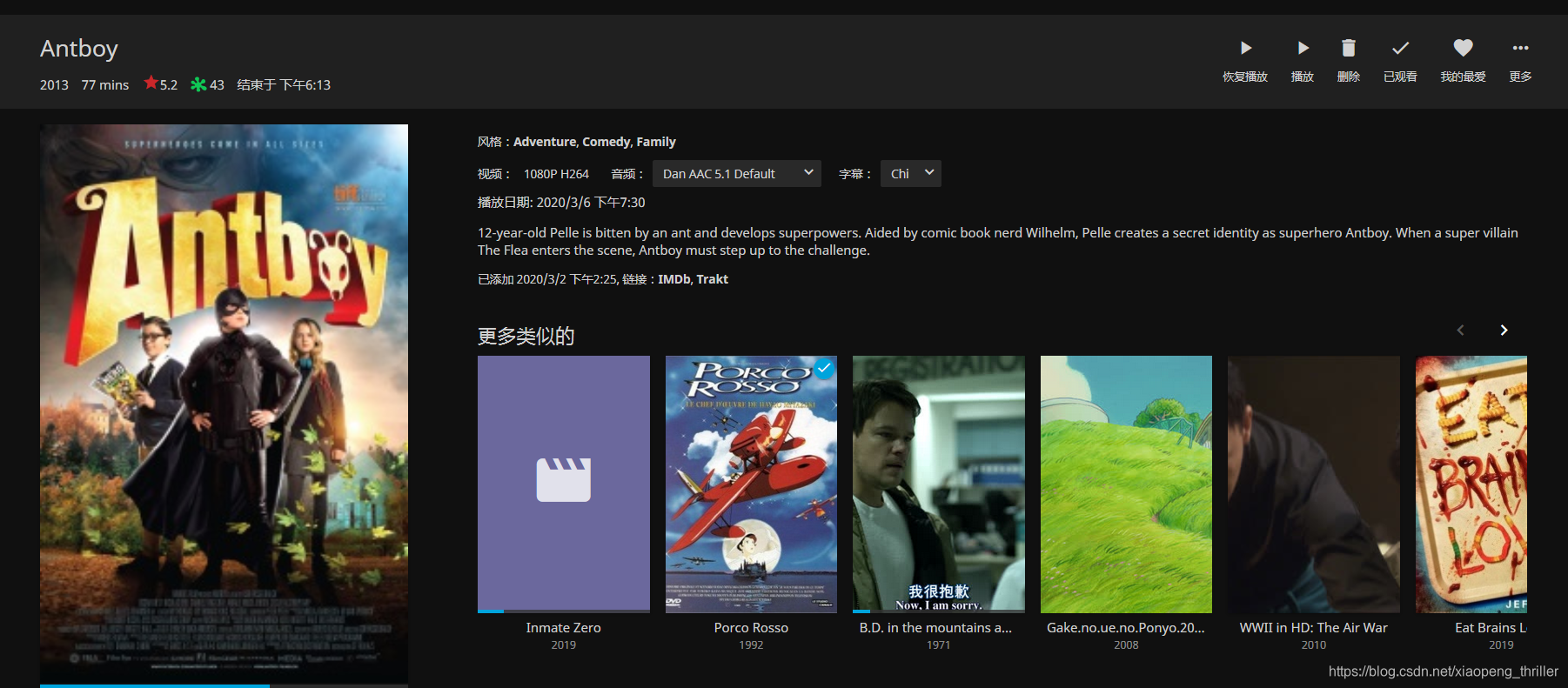Open WWII in HD: The Air War thumbnail
Viewport: 1568px width, 688px height.
pos(1314,484)
